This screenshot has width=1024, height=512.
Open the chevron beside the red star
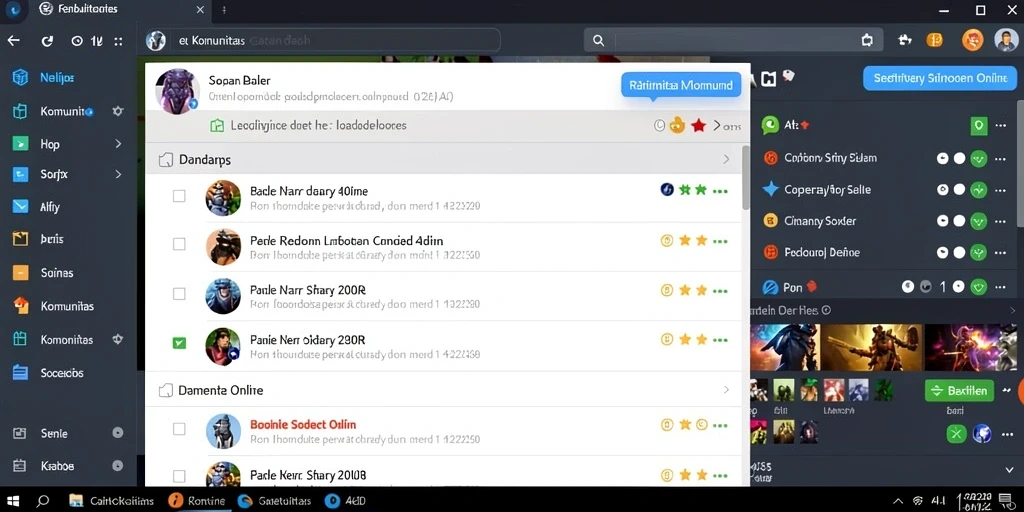pos(716,125)
